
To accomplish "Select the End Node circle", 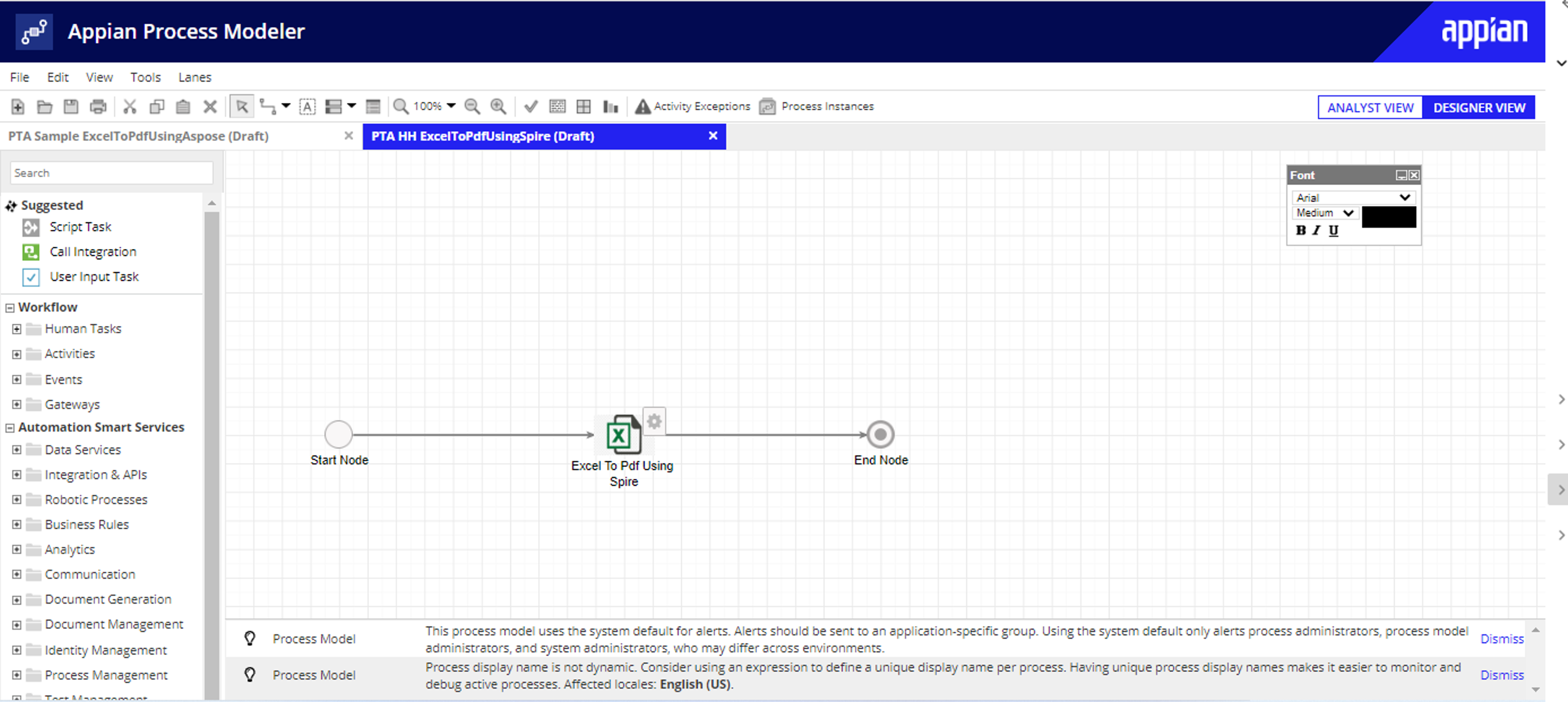I will pos(880,434).
